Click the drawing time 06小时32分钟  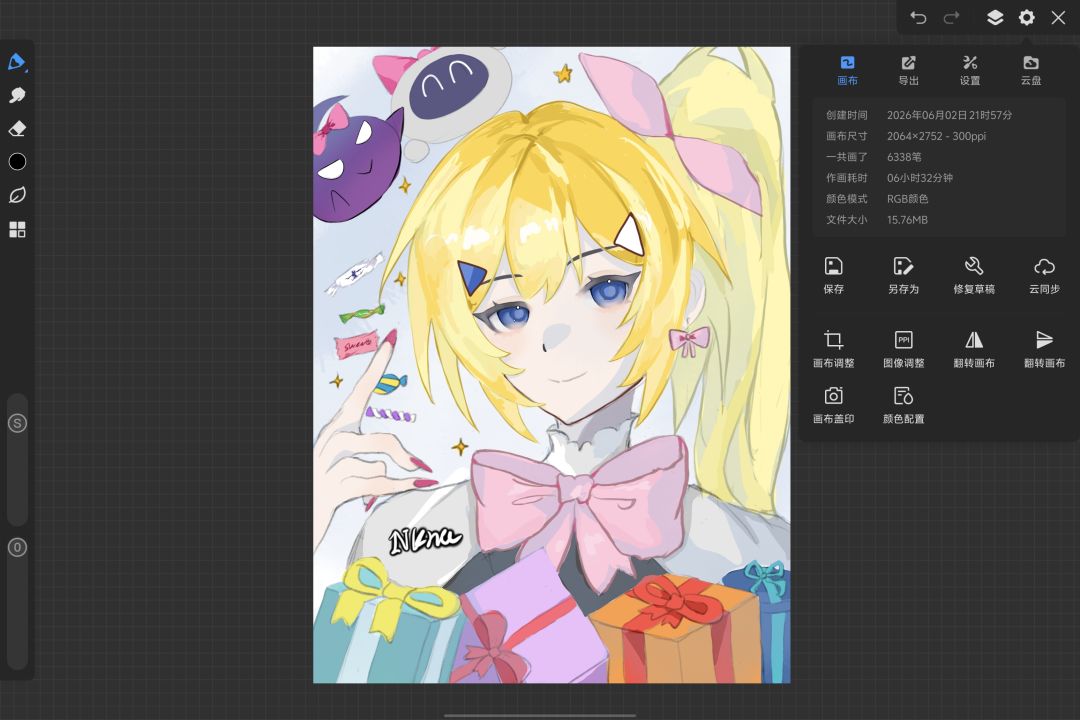(920, 178)
